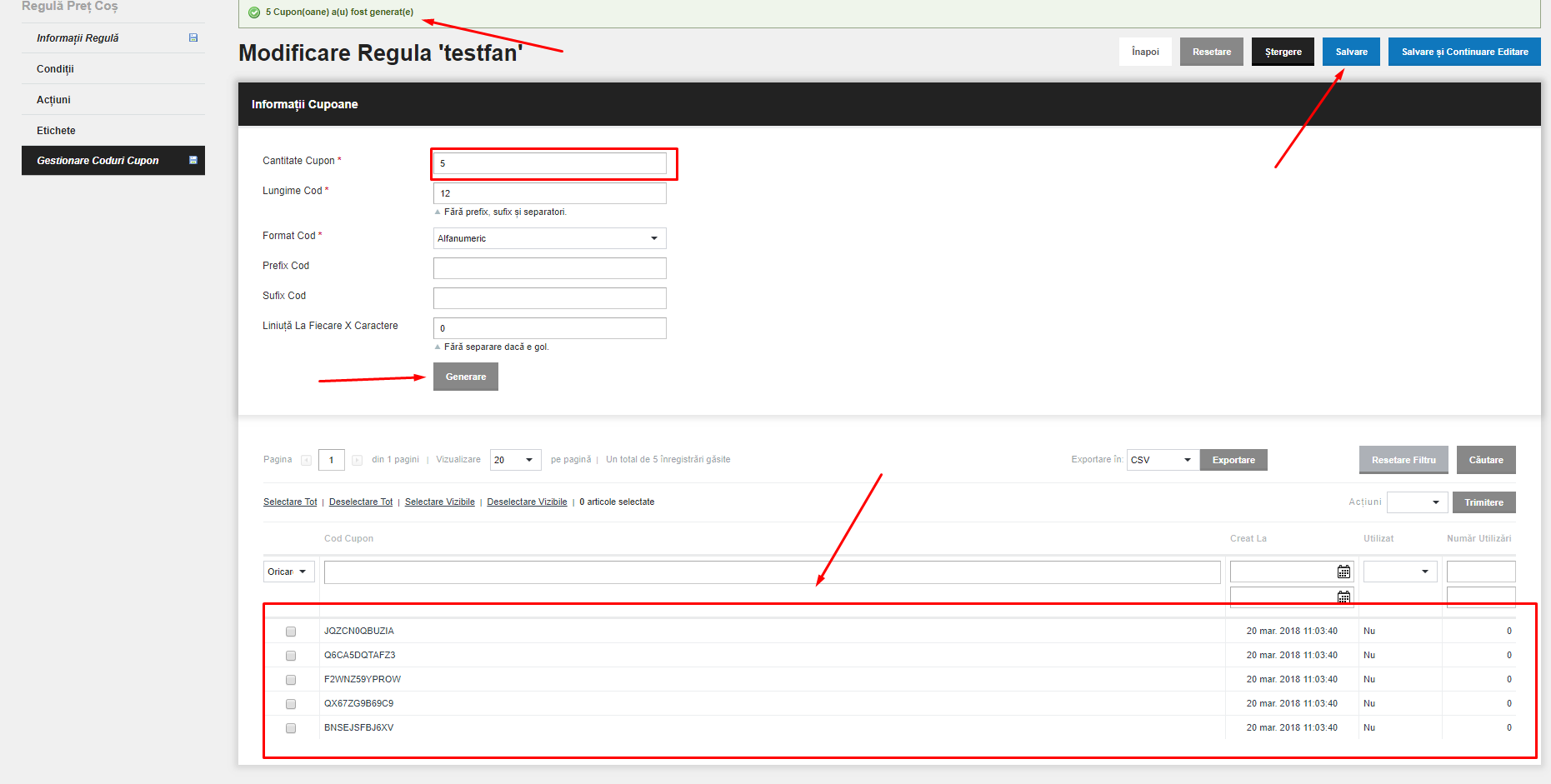1551x784 pixels.
Task: Check the box for coupon BNSEJSFBJ6XV
Action: tap(291, 728)
